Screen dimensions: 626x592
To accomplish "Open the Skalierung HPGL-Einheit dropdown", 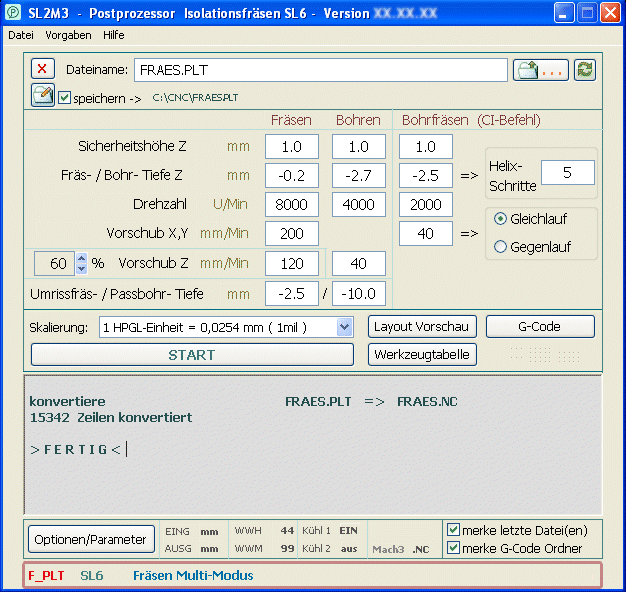I will (344, 327).
